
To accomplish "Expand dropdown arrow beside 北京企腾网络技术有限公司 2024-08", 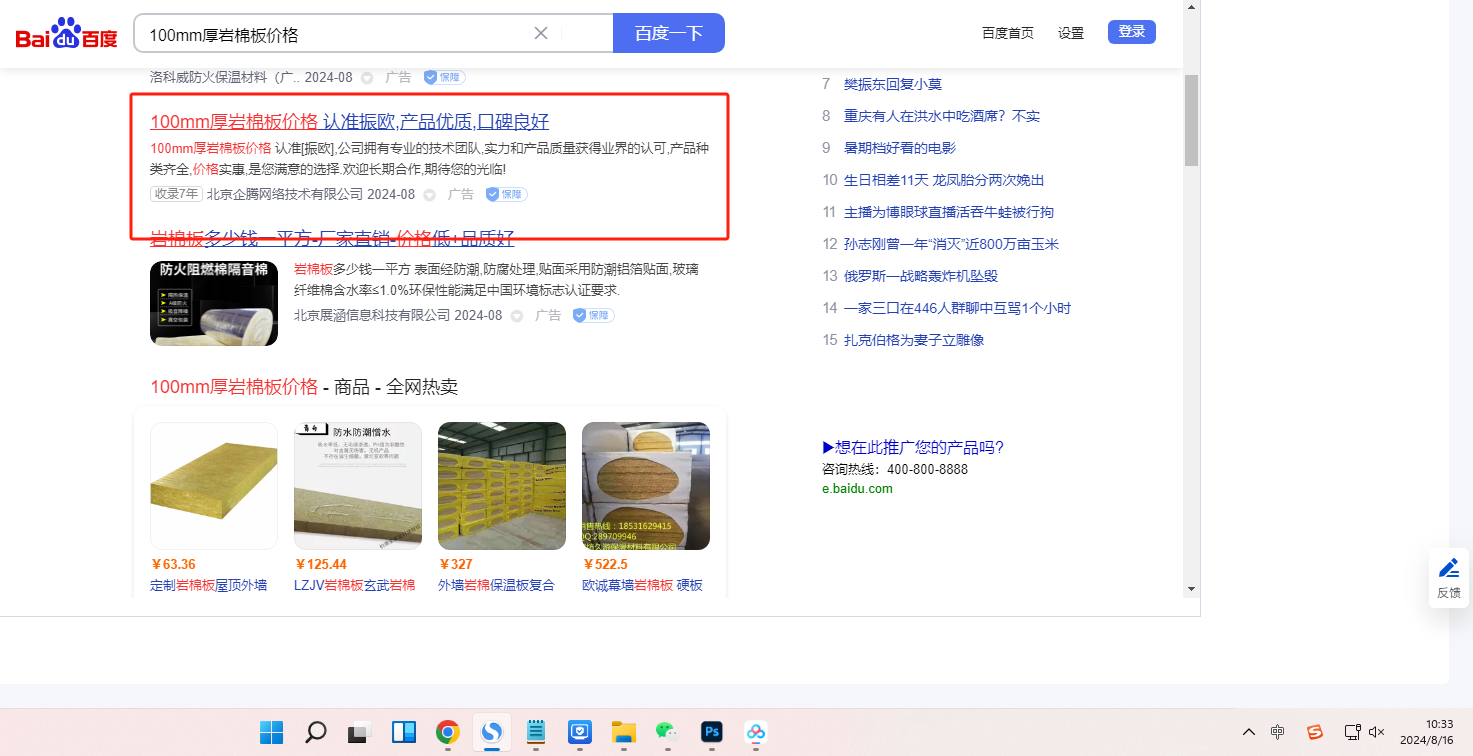I will (429, 195).
